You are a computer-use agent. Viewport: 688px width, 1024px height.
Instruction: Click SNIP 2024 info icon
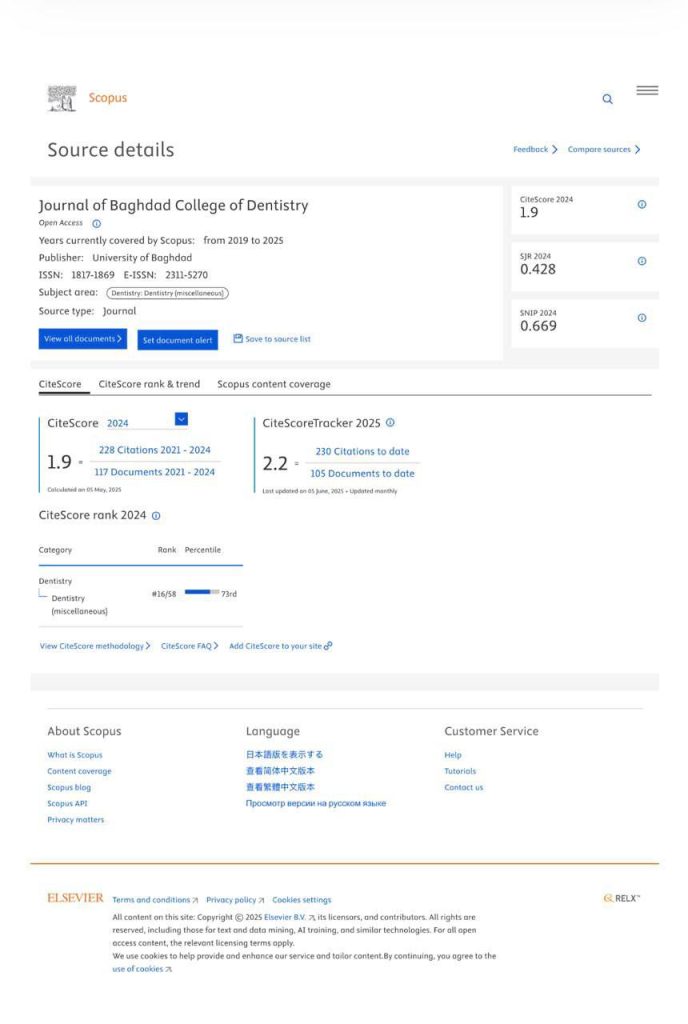(642, 318)
